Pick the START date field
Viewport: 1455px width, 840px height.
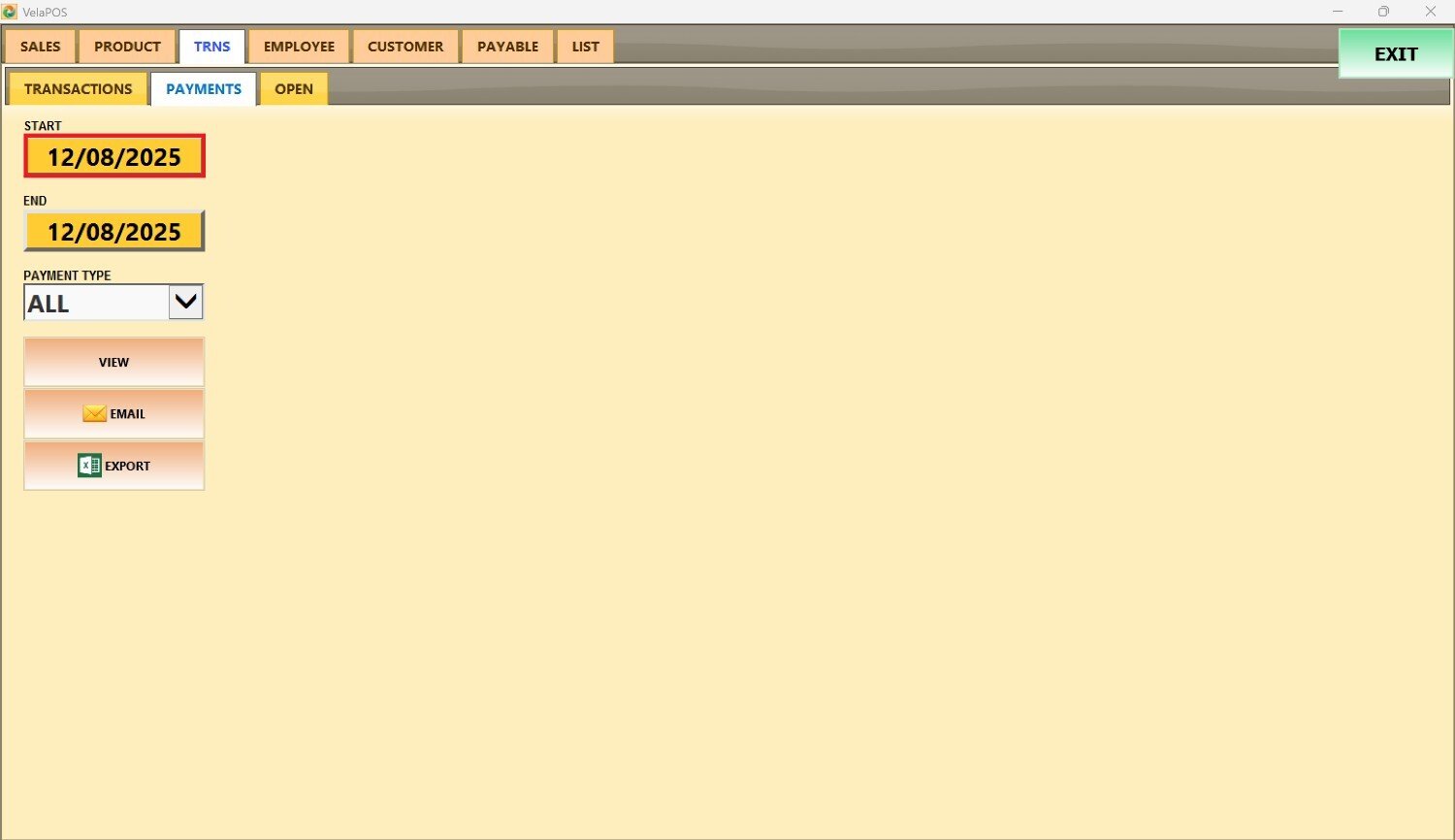click(x=114, y=157)
